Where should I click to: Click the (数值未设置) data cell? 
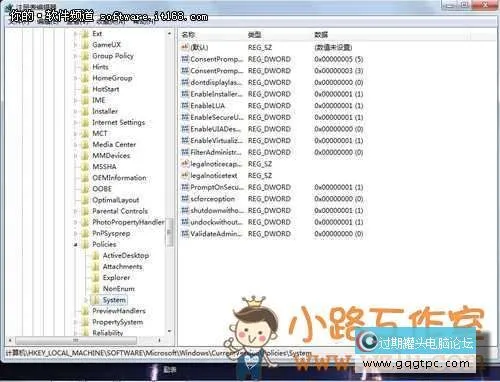(x=333, y=47)
